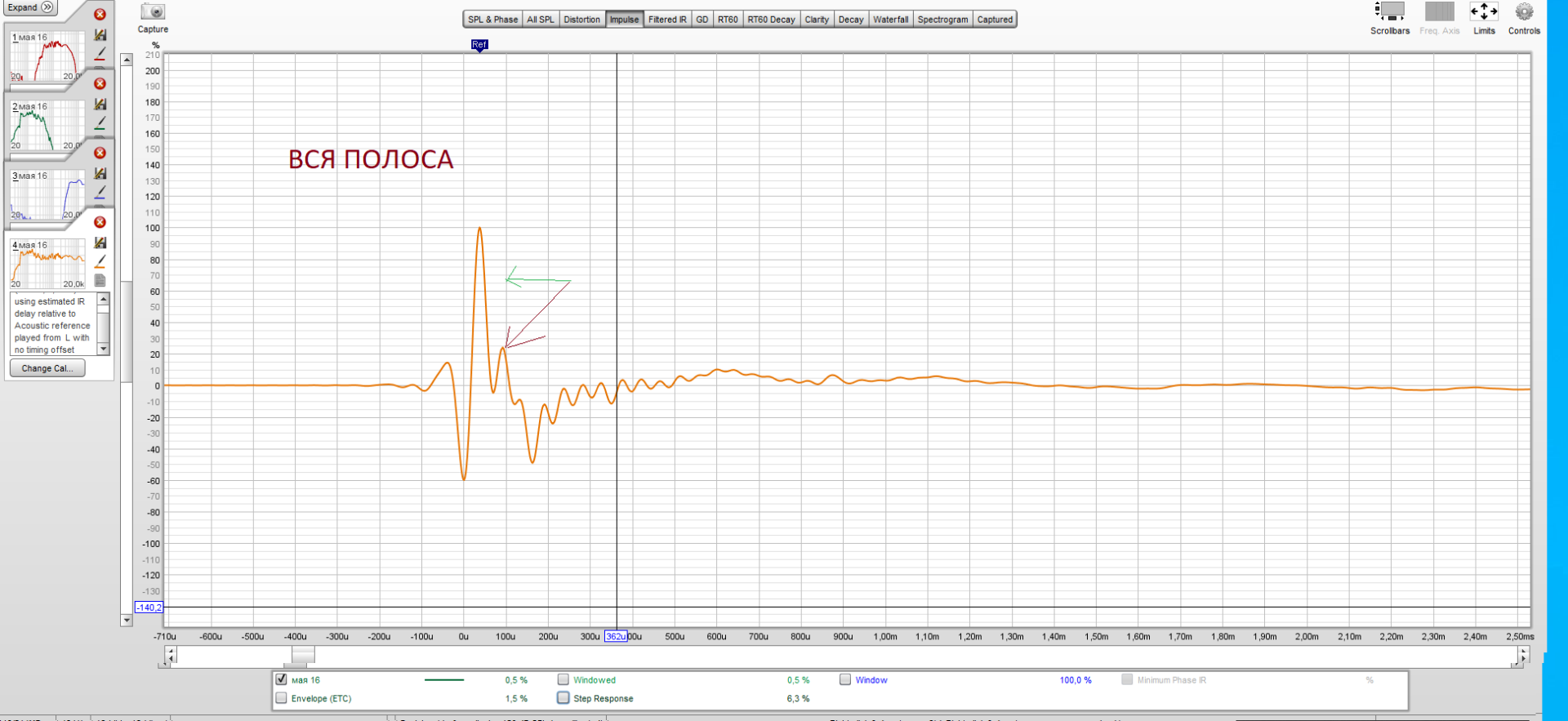Expand the measurements panel with Expand button
Viewport: 1568px width, 721px height.
pyautogui.click(x=30, y=7)
